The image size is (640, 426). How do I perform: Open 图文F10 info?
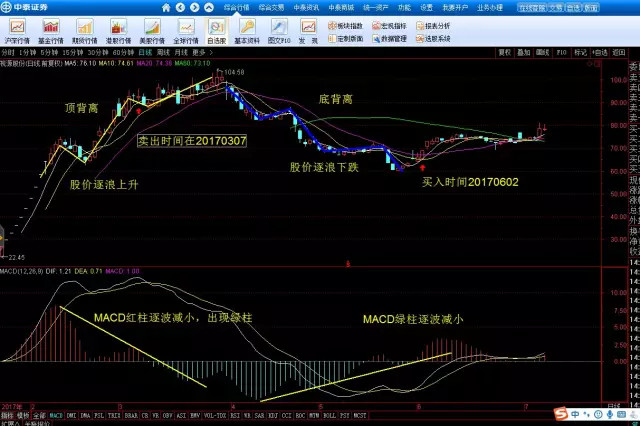point(279,31)
